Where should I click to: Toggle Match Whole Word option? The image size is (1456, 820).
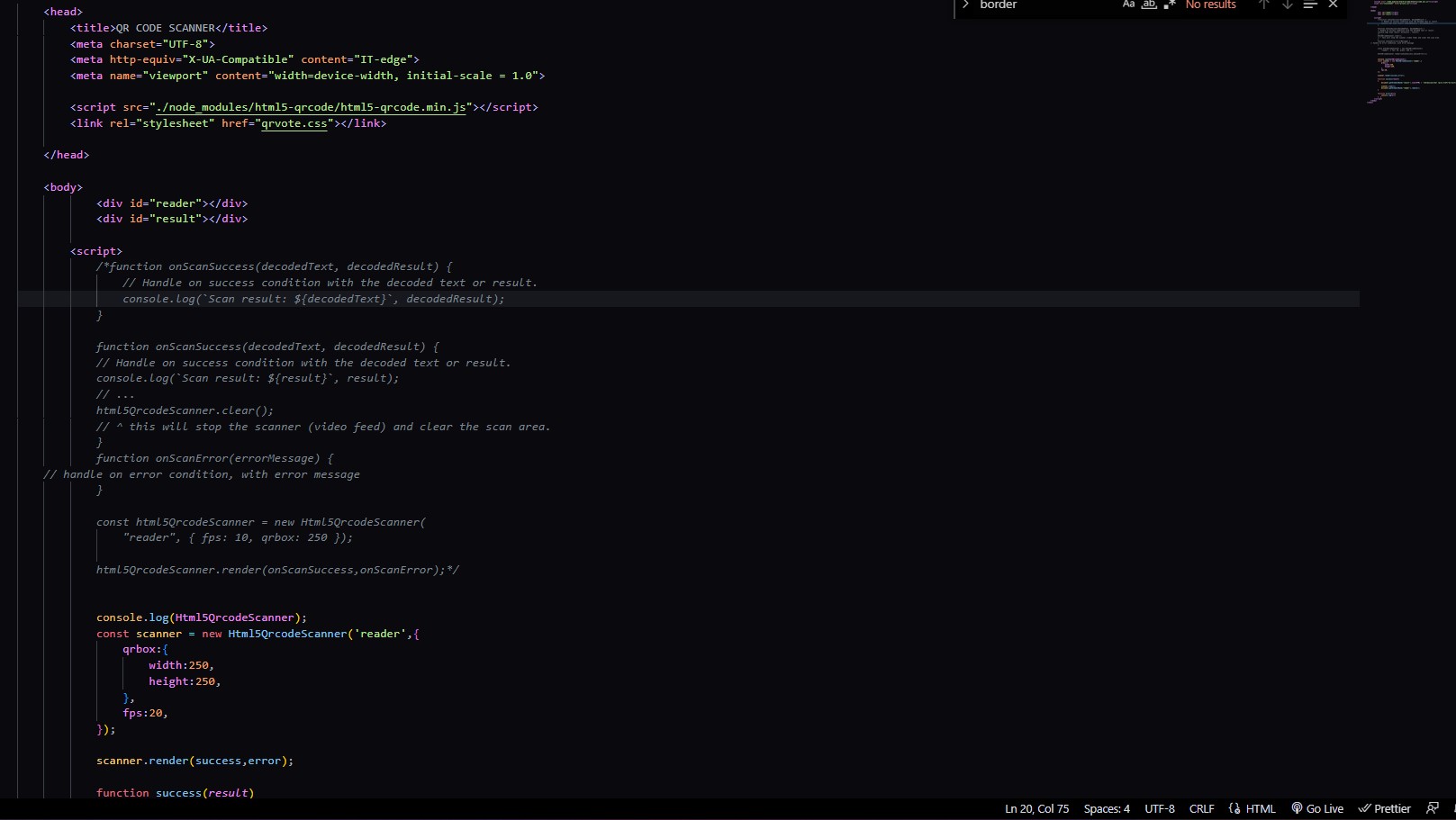tap(1149, 5)
